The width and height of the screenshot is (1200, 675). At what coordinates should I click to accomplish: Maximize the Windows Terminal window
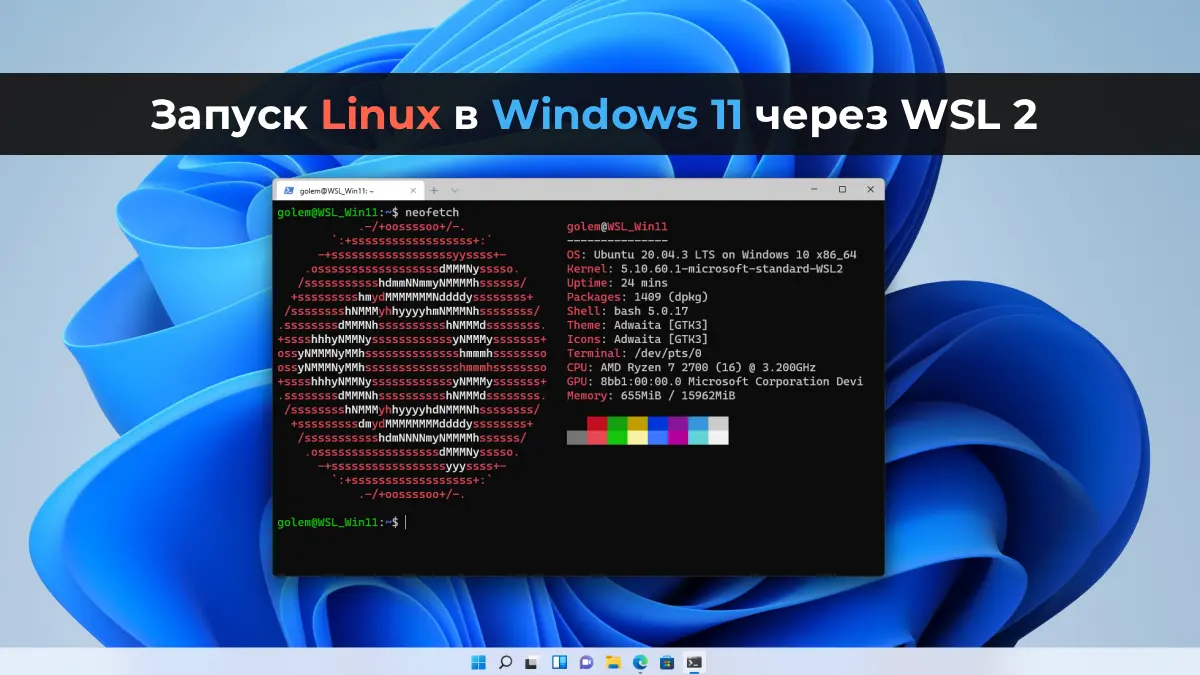841,189
